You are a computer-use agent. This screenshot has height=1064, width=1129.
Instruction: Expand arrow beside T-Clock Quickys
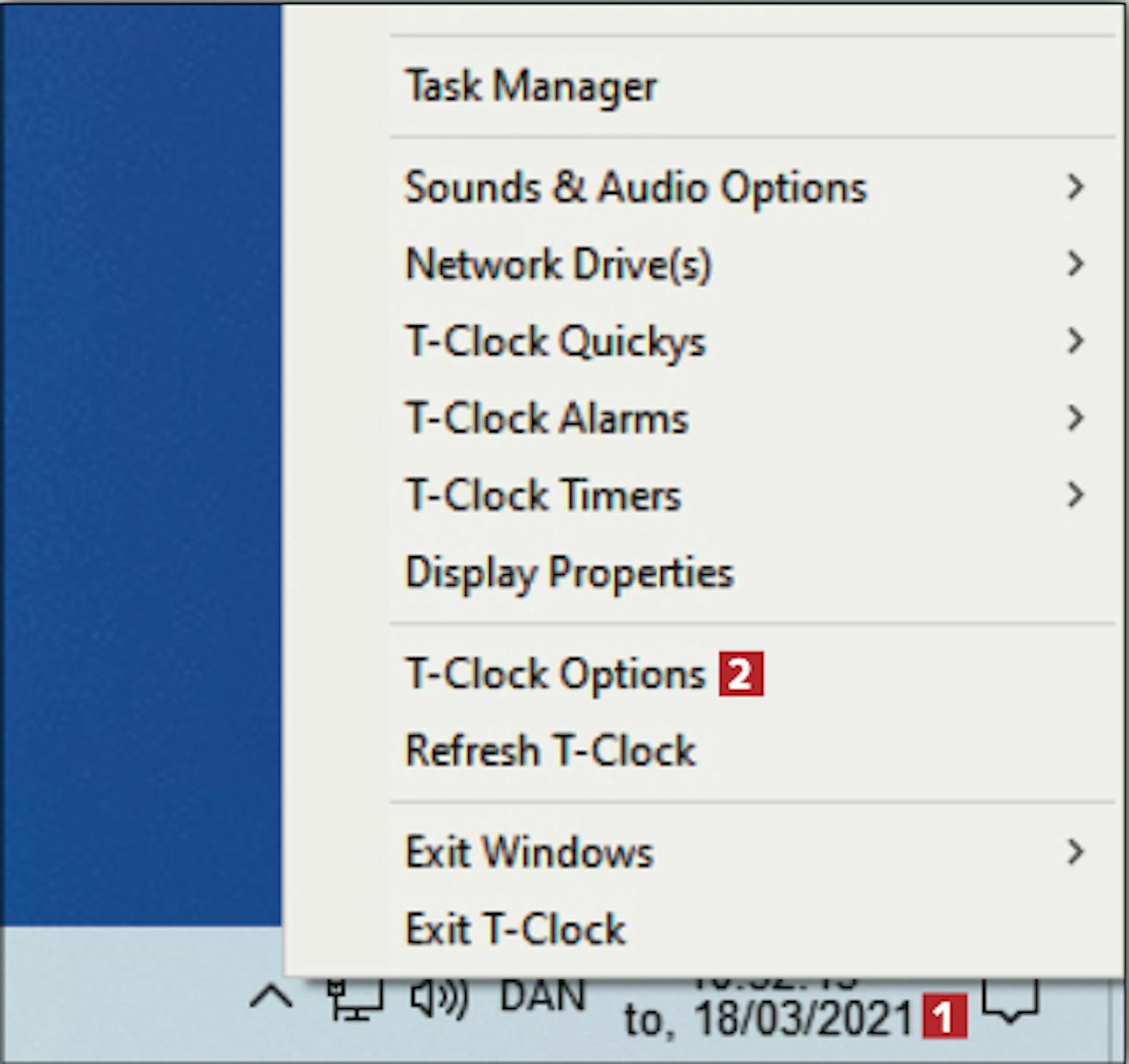(x=1076, y=341)
